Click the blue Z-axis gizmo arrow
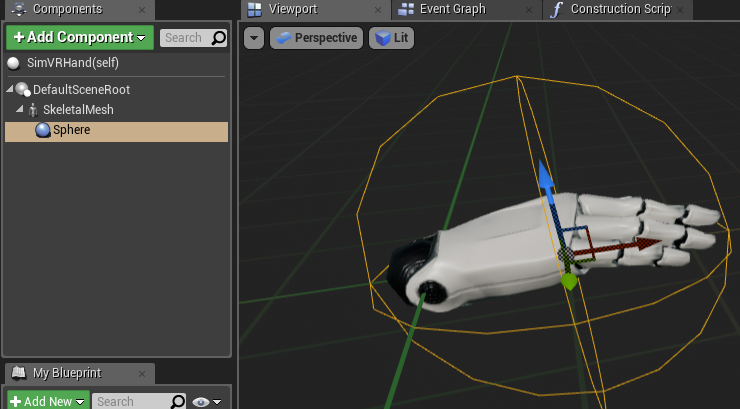The height and width of the screenshot is (409, 740). 546,176
